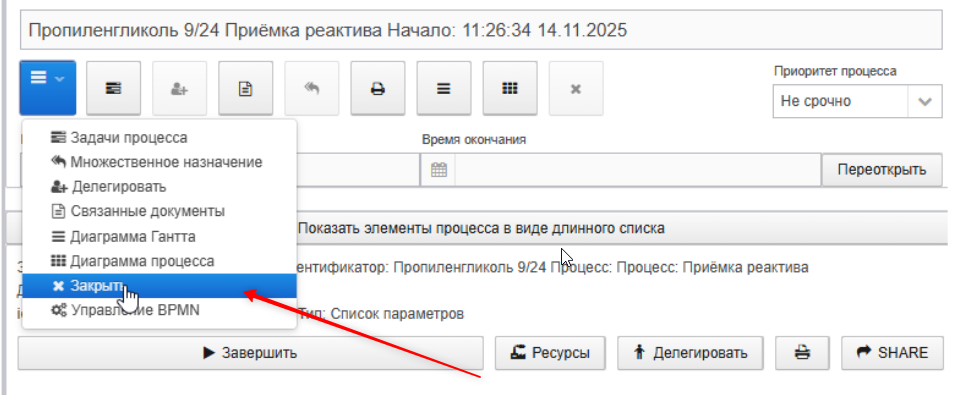This screenshot has height=395, width=955.
Task: Click the multiple assignment reply-all toolbar icon
Action: pyautogui.click(x=312, y=88)
